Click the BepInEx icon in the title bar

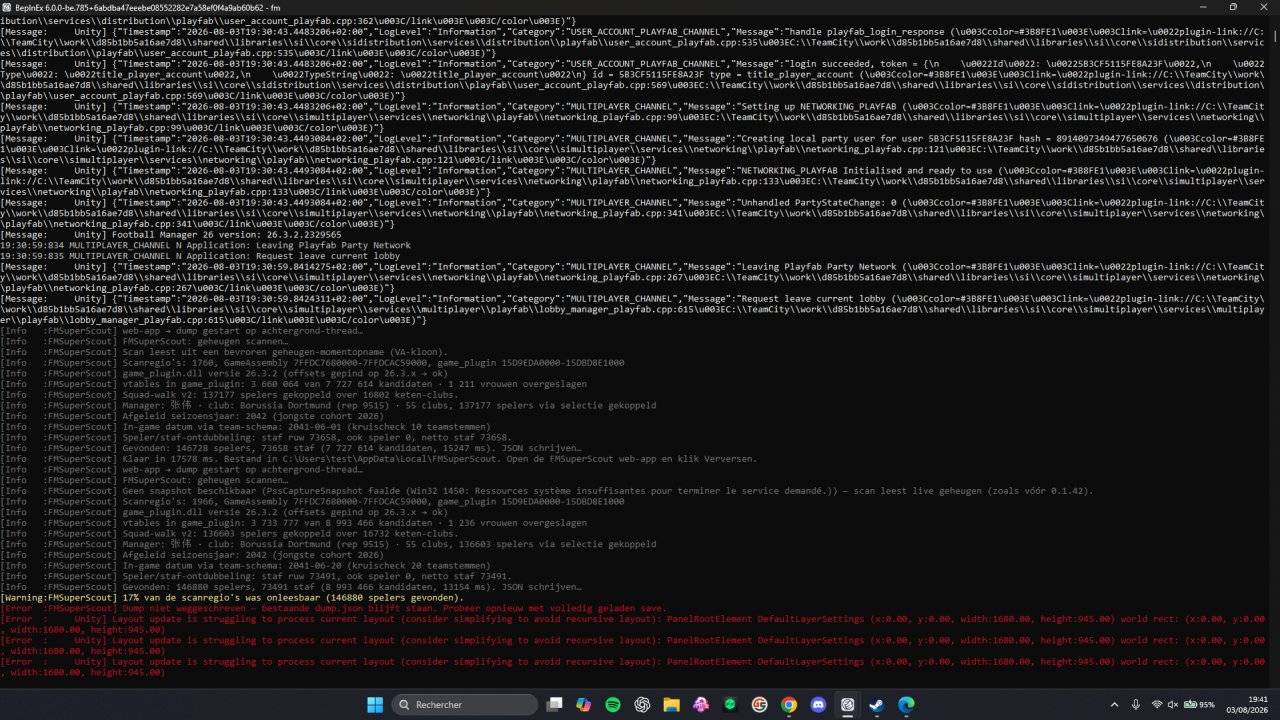pos(8,7)
